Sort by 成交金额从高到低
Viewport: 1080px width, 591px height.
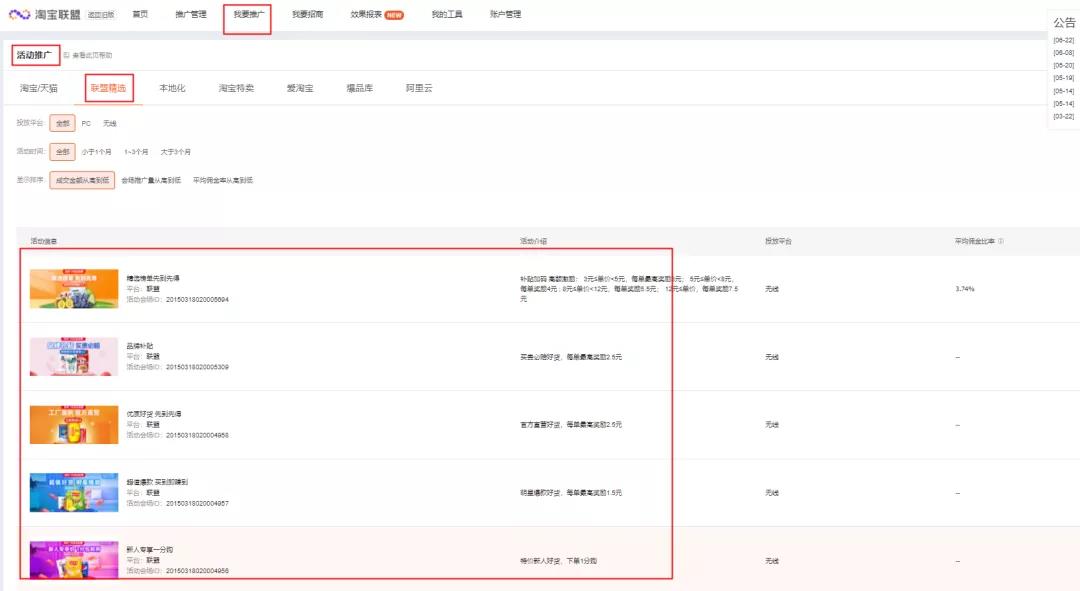82,180
